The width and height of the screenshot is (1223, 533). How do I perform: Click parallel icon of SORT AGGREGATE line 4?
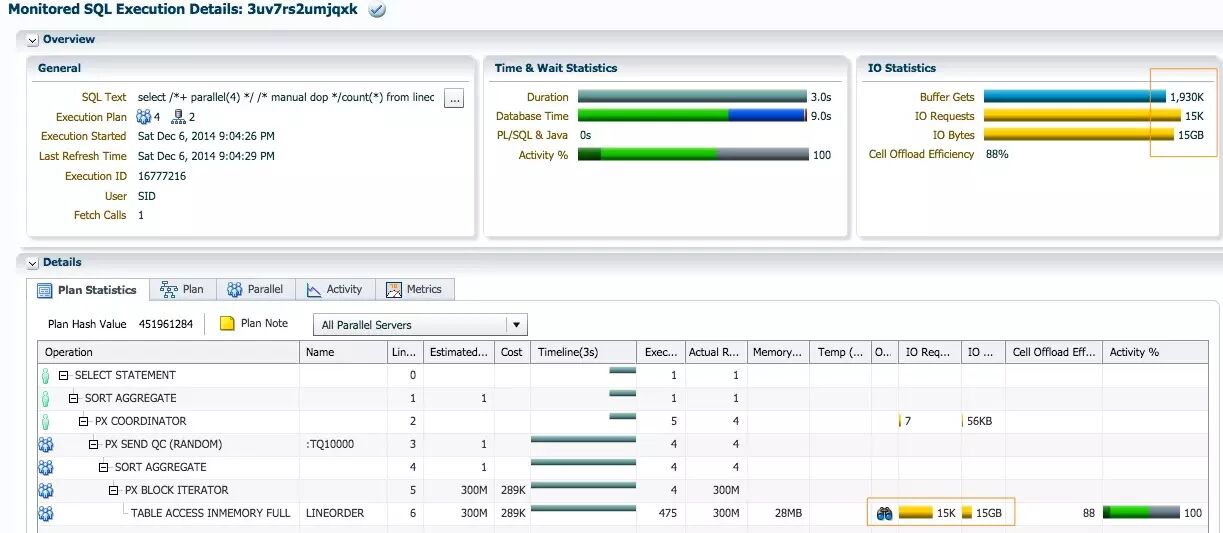(x=46, y=467)
